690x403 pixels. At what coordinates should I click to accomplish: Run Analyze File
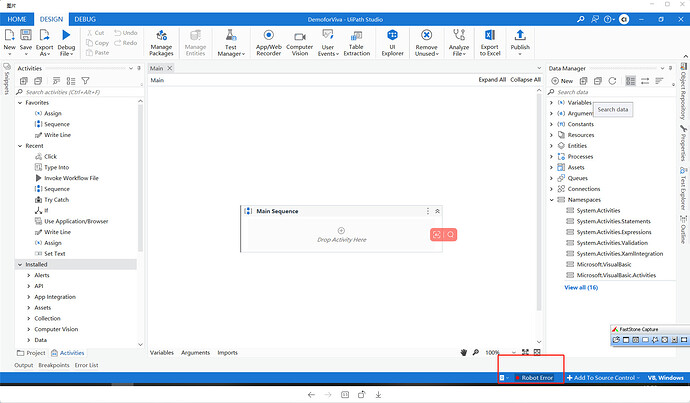click(459, 43)
